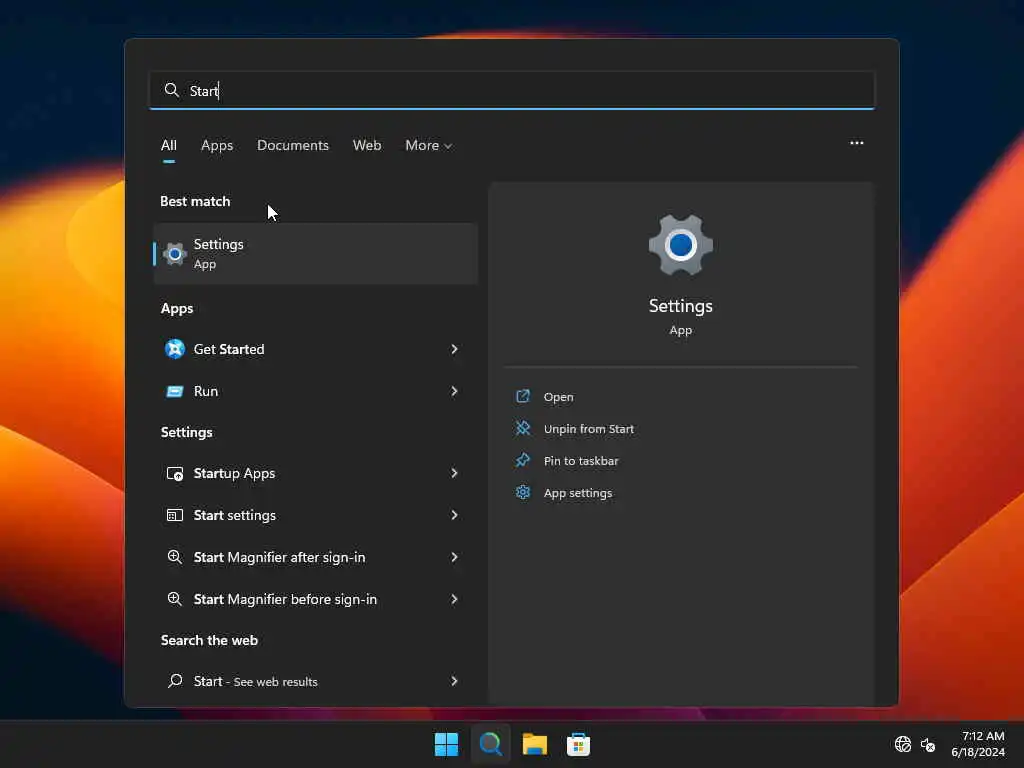Click the clock showing 7:12 AM

(x=982, y=736)
